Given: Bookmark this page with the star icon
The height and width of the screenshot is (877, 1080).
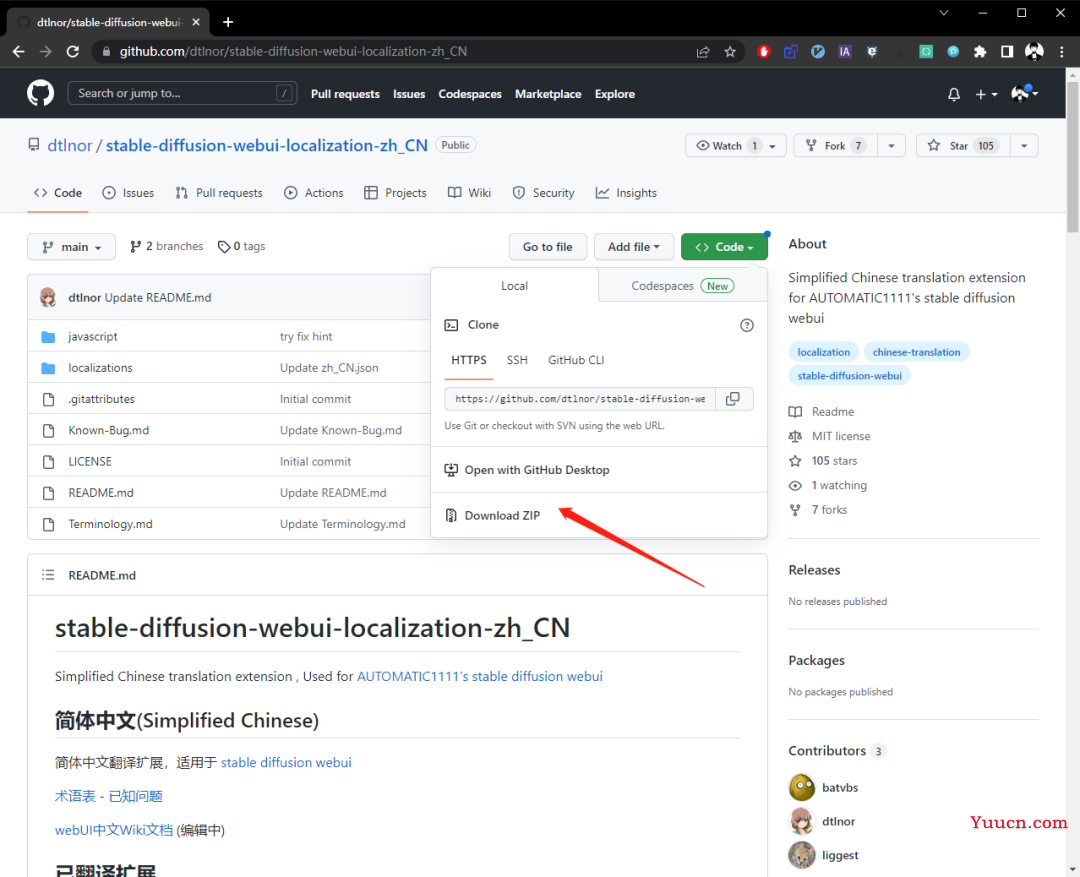Looking at the screenshot, I should pos(730,52).
